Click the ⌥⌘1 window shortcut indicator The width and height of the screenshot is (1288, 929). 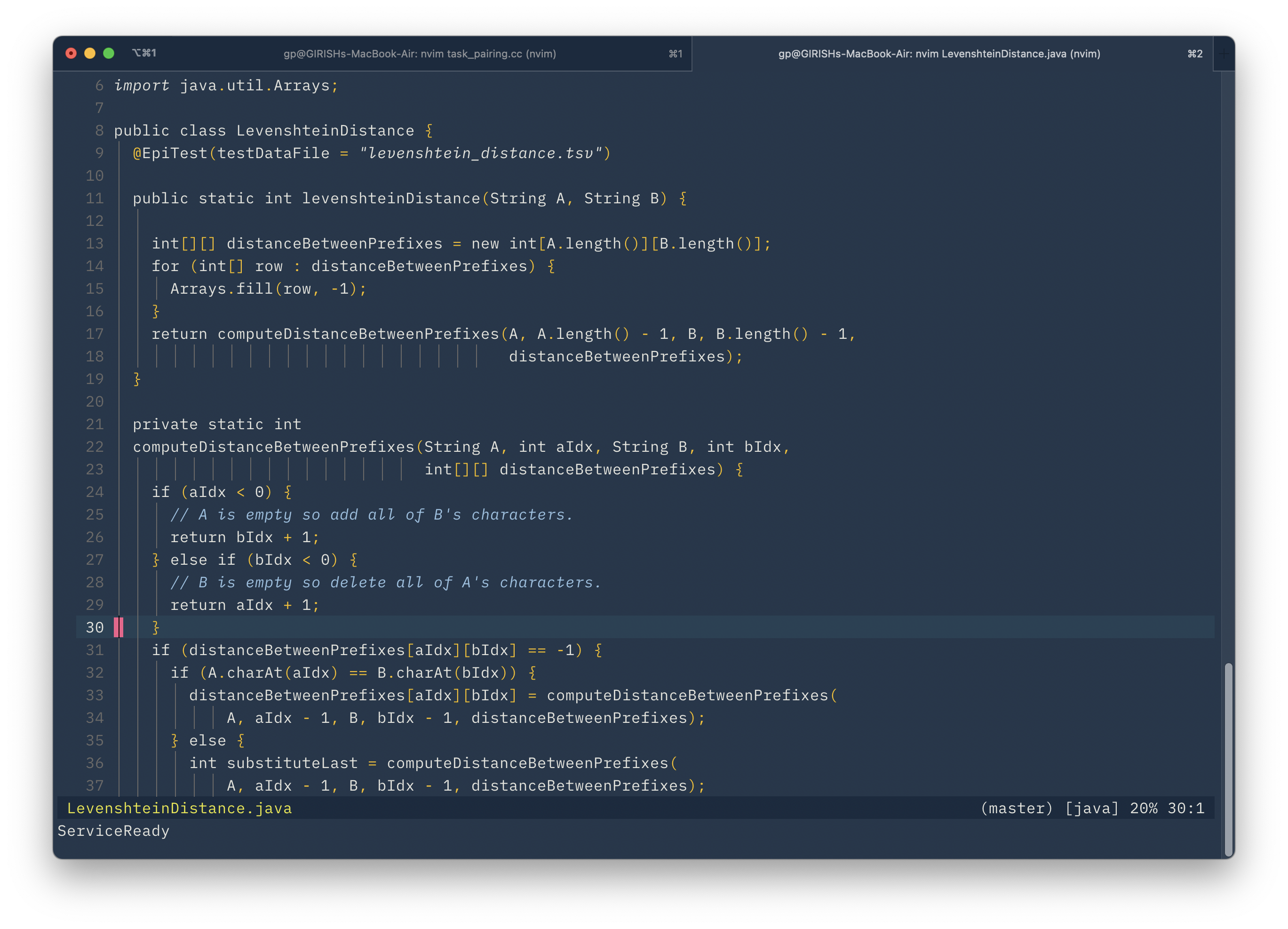click(x=144, y=53)
